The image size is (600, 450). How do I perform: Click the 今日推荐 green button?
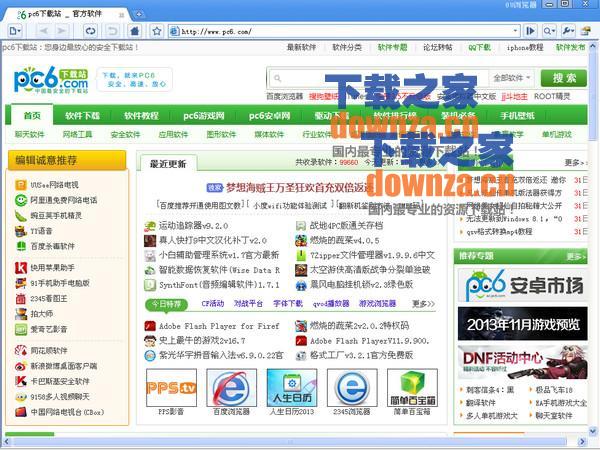(166, 305)
